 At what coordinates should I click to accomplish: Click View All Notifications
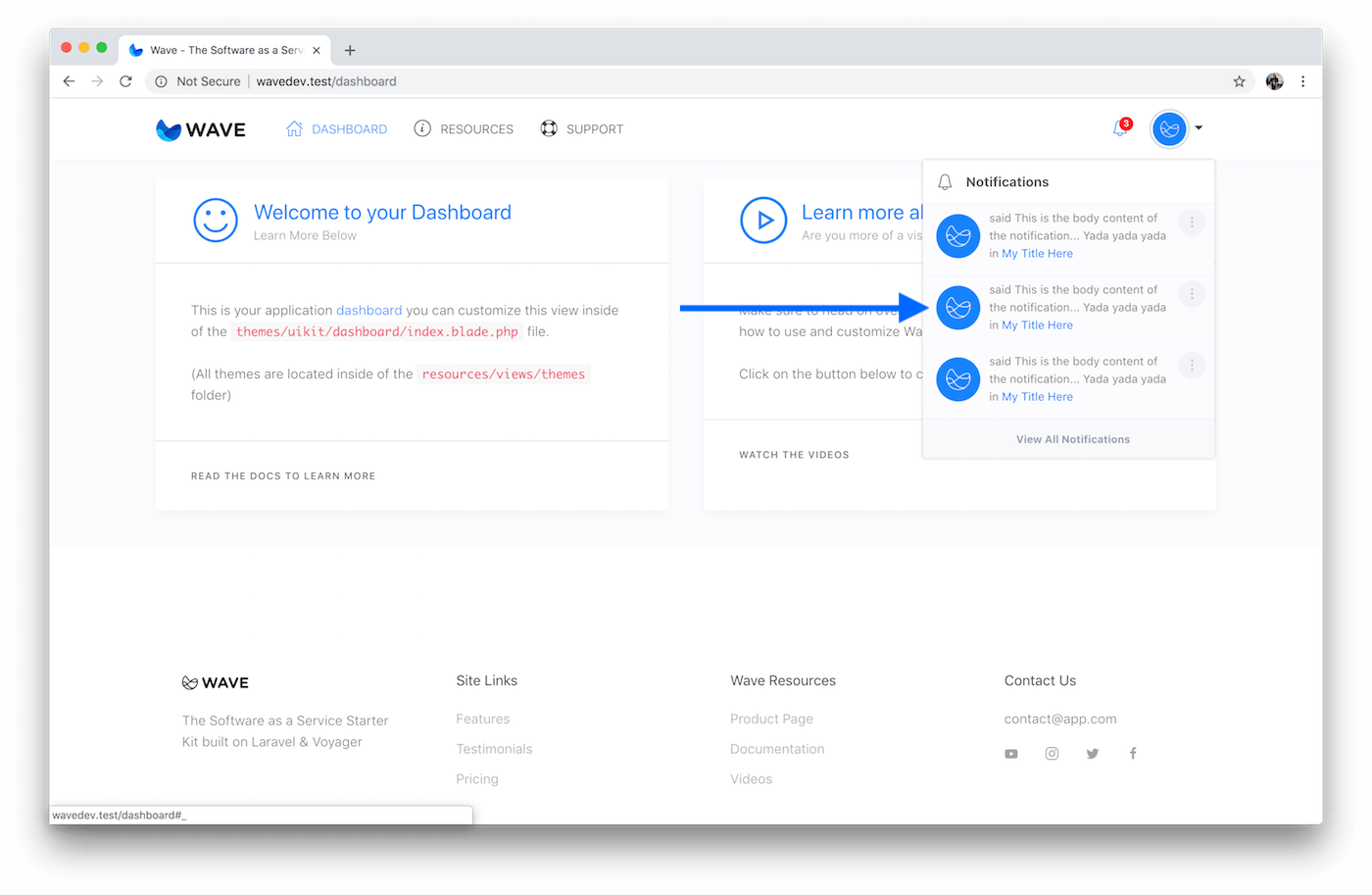coord(1072,439)
